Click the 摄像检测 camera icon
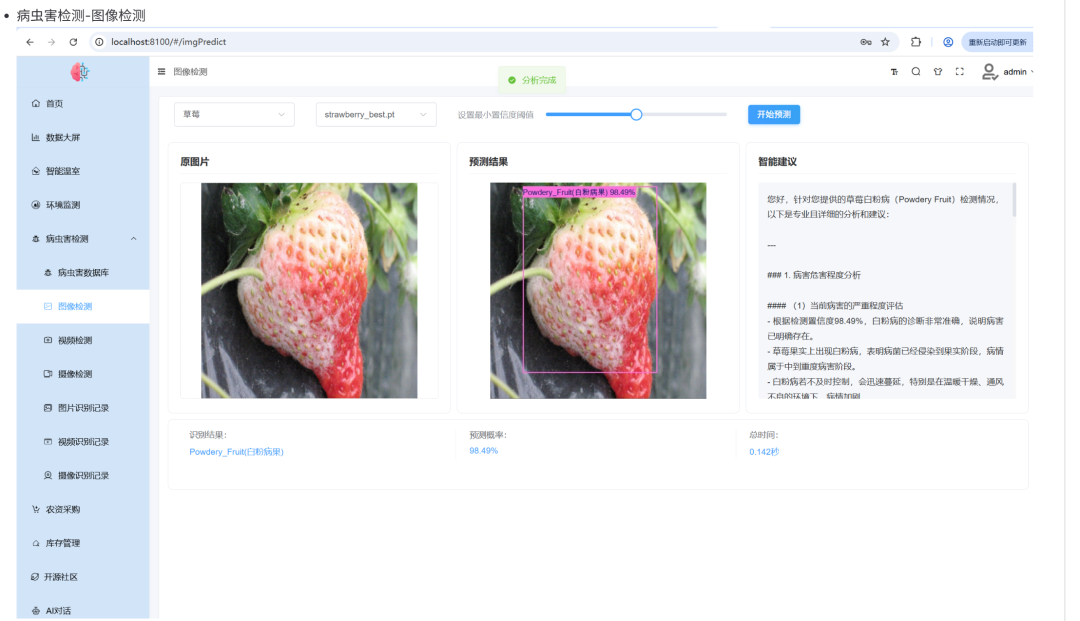1080x621 pixels. (48, 374)
